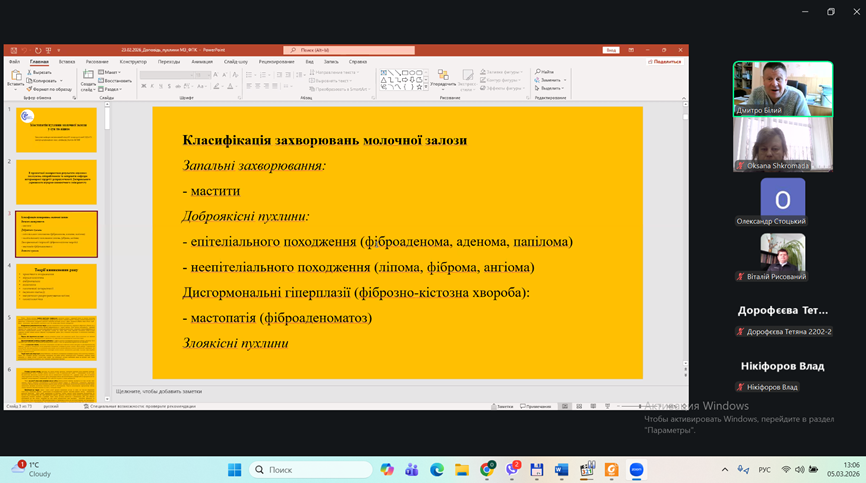Expand the Section (Раздел) dropdown
The image size is (866, 483).
click(111, 89)
